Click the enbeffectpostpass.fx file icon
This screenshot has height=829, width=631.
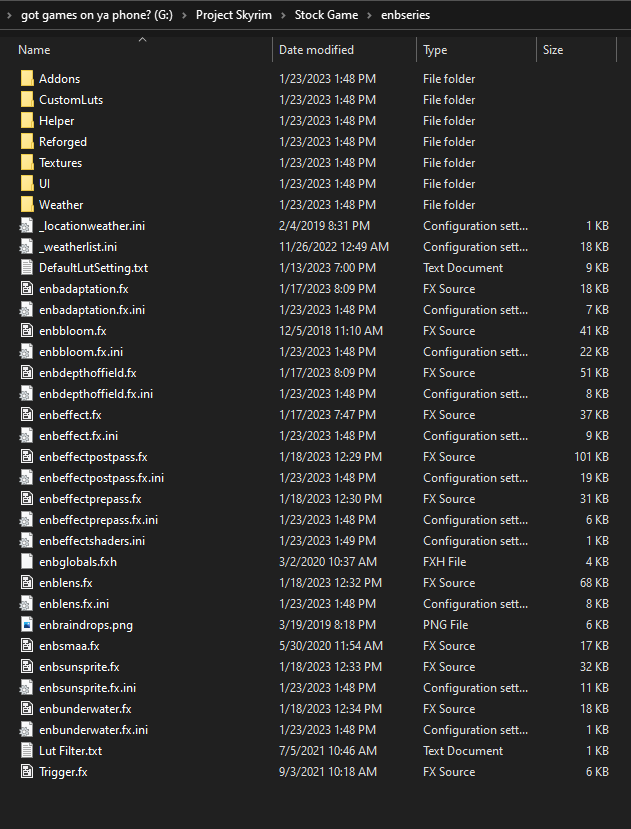(26, 457)
